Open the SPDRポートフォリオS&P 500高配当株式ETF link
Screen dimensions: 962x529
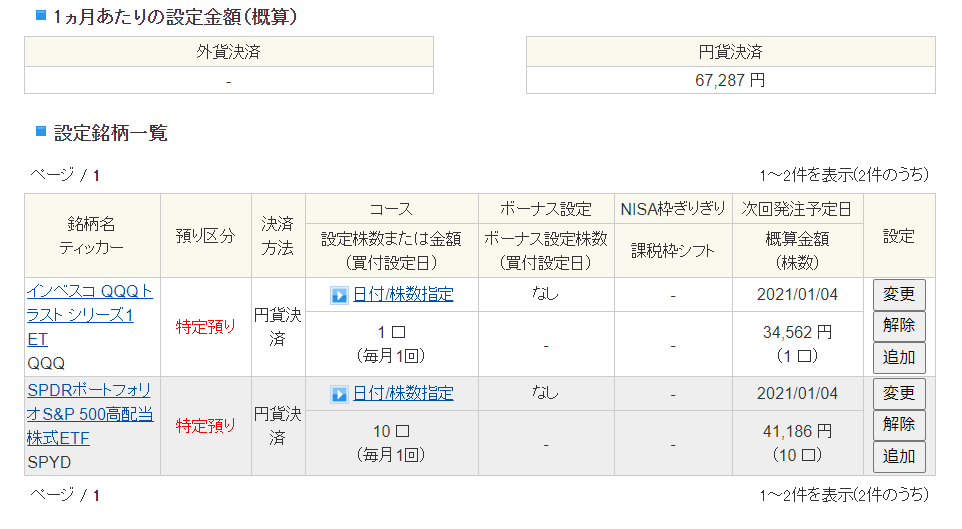tap(90, 414)
